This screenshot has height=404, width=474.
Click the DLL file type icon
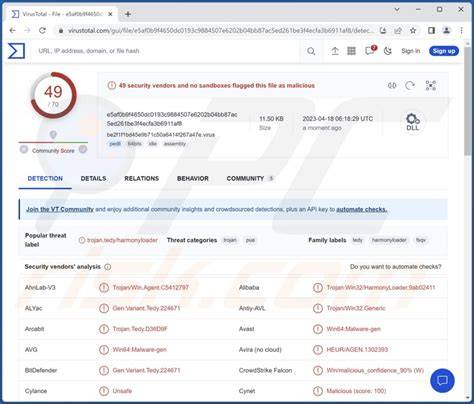[x=413, y=122]
